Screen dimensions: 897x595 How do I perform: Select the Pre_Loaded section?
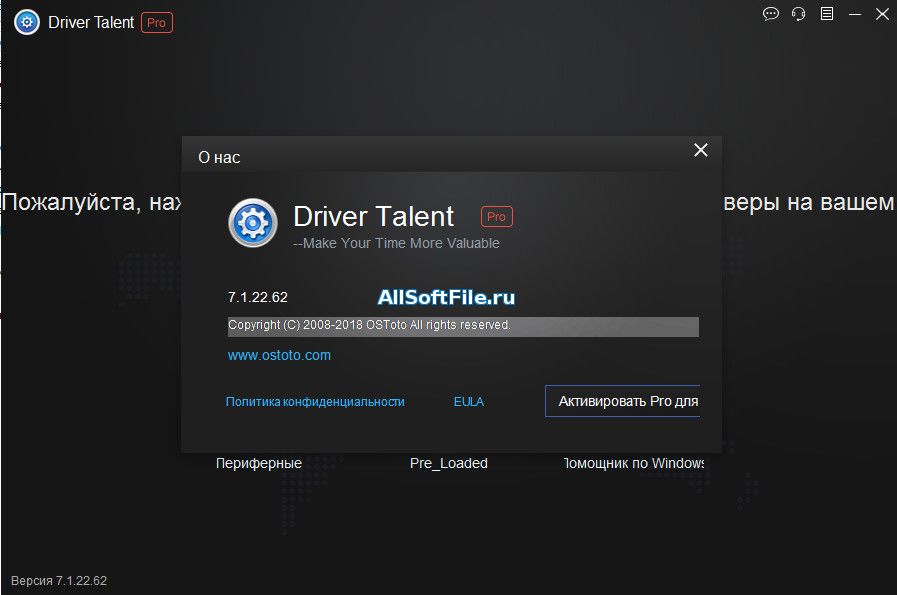[x=449, y=463]
